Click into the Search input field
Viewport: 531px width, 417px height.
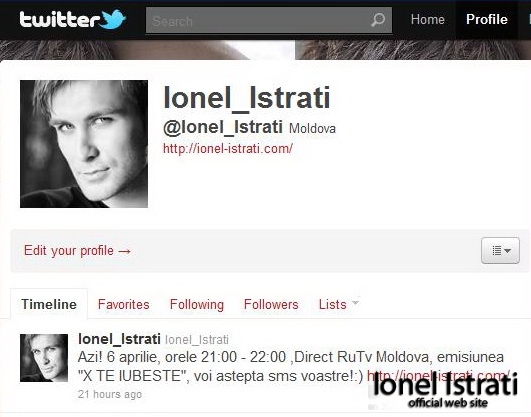(x=269, y=20)
